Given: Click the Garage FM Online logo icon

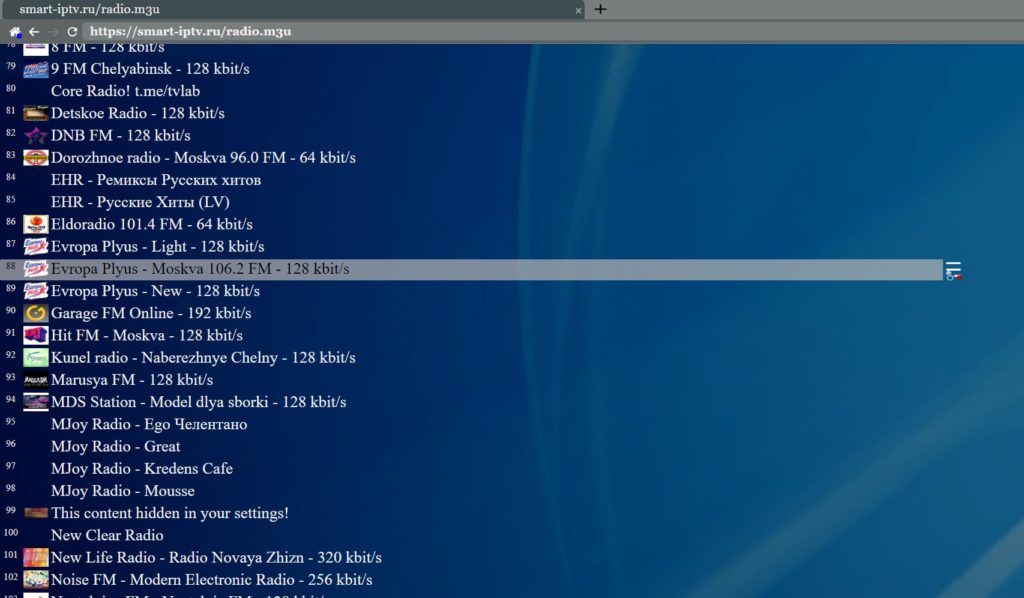Looking at the screenshot, I should (x=36, y=313).
